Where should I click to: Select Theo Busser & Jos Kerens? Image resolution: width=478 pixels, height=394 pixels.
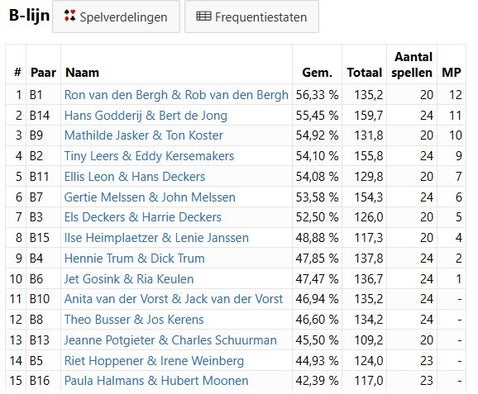point(134,319)
